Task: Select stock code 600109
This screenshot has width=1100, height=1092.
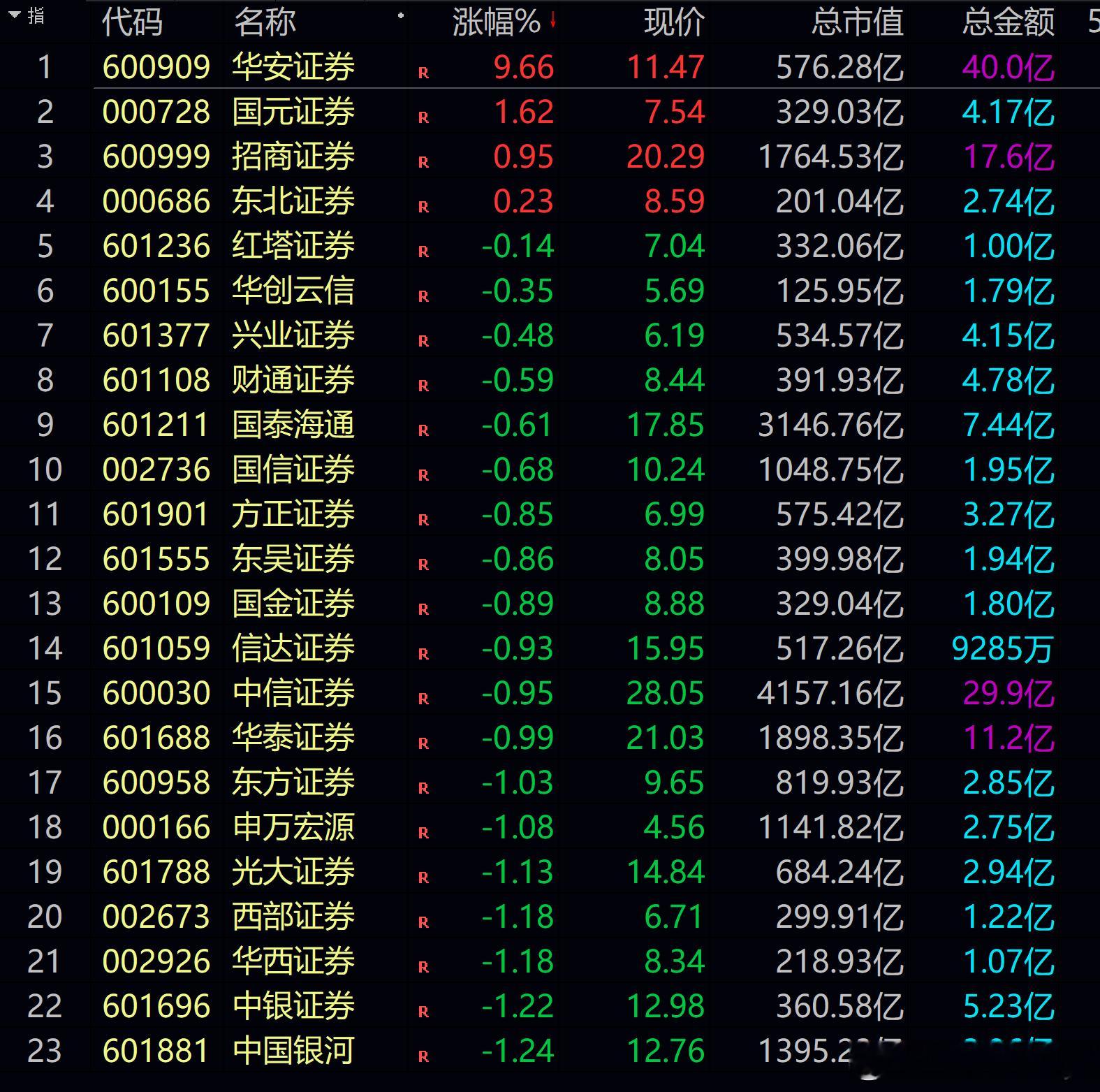Action: click(156, 604)
